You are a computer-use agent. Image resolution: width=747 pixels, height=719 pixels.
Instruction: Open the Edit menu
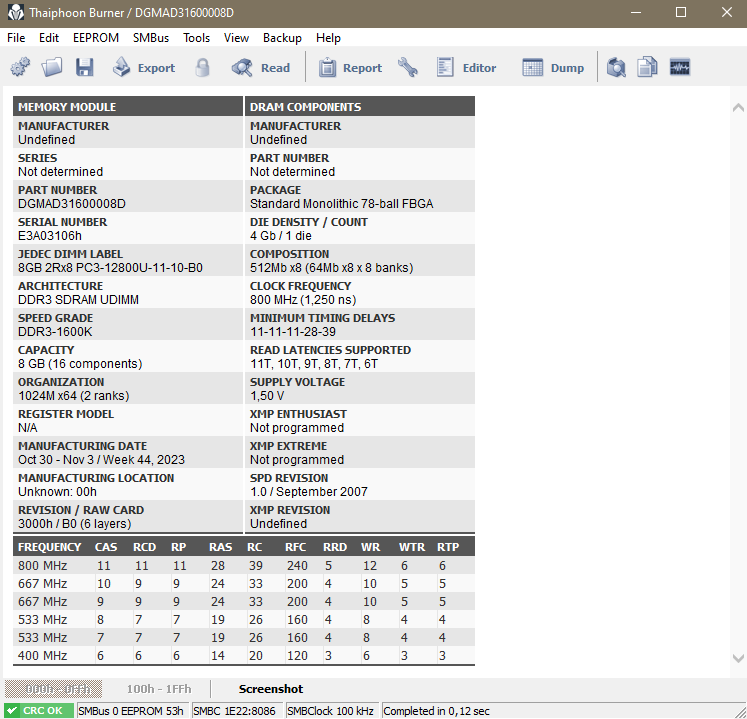tap(49, 38)
